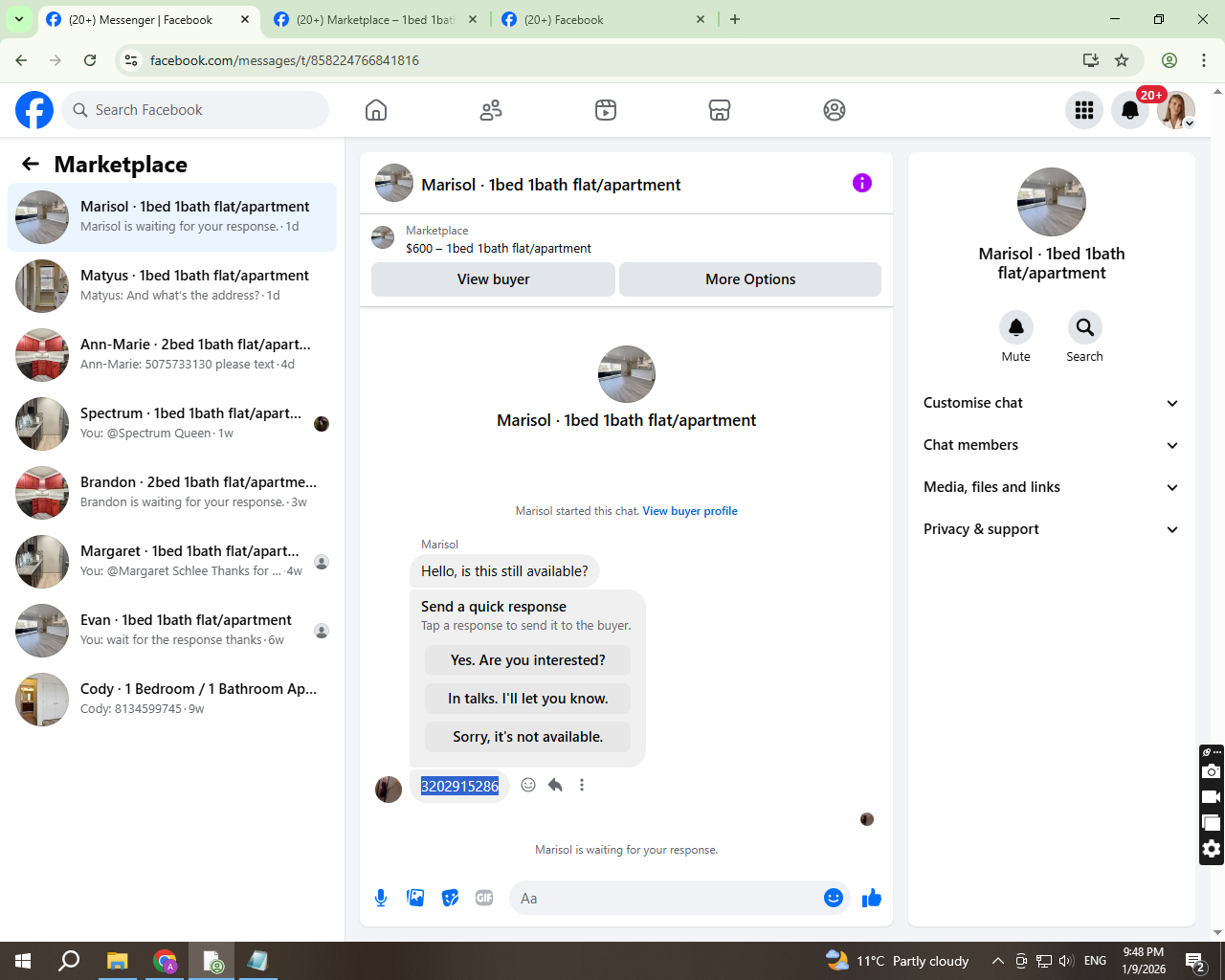Send a voice clip with microphone icon

pyautogui.click(x=381, y=898)
